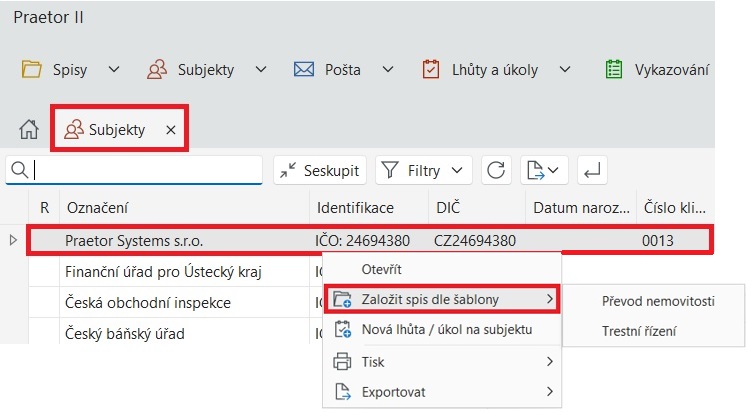Open the Vykazování section
Viewport: 747px width, 412px height.
coord(658,69)
